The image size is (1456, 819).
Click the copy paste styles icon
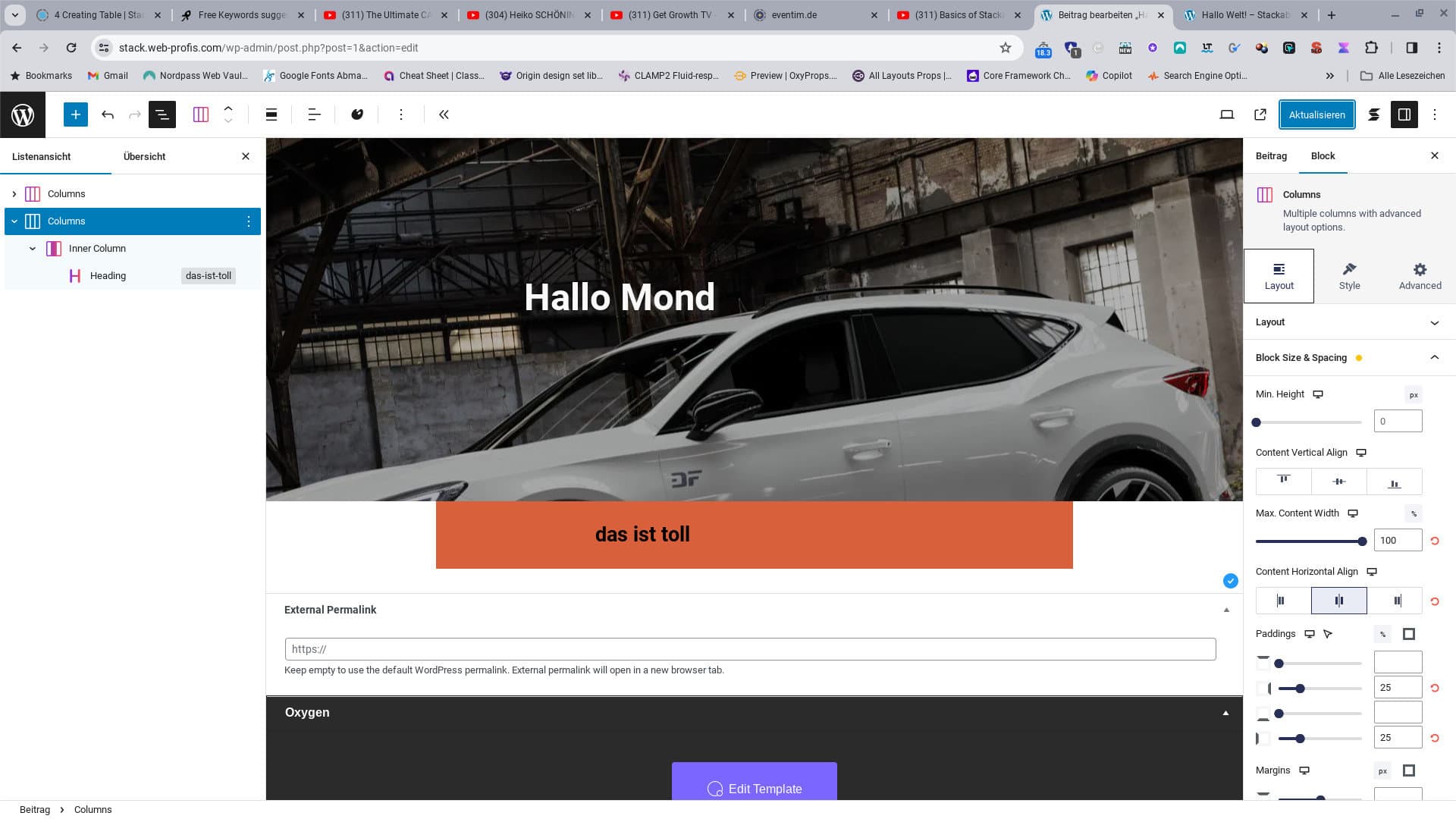coord(357,115)
